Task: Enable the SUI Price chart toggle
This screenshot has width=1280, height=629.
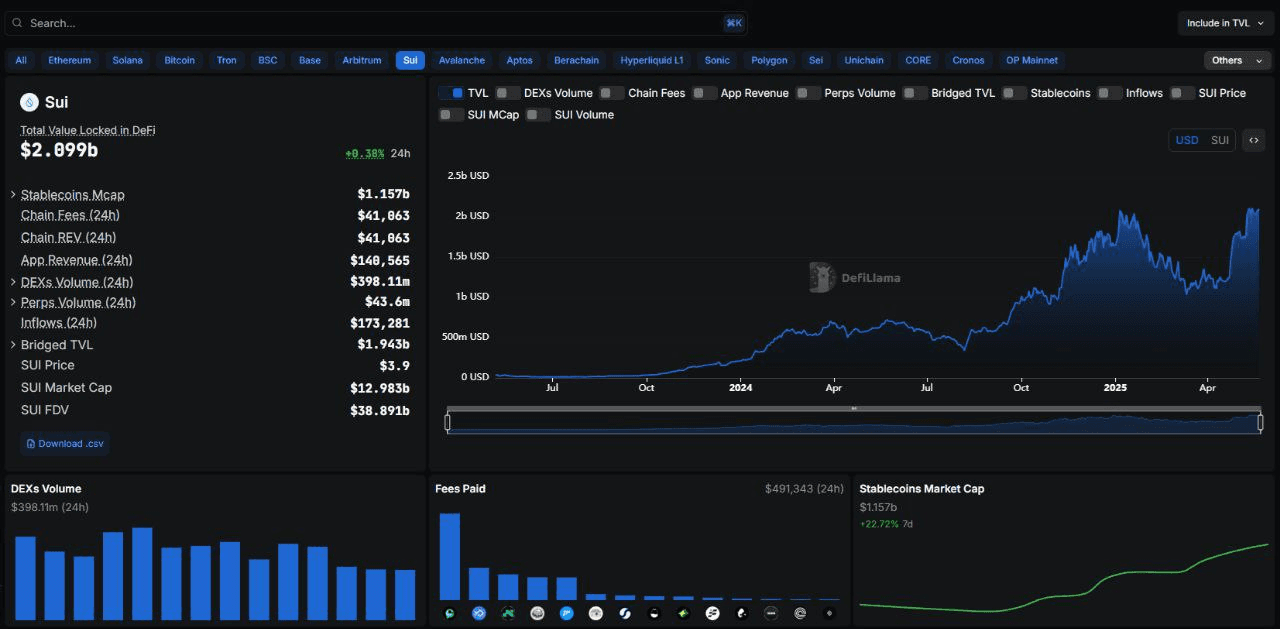Action: 1183,93
